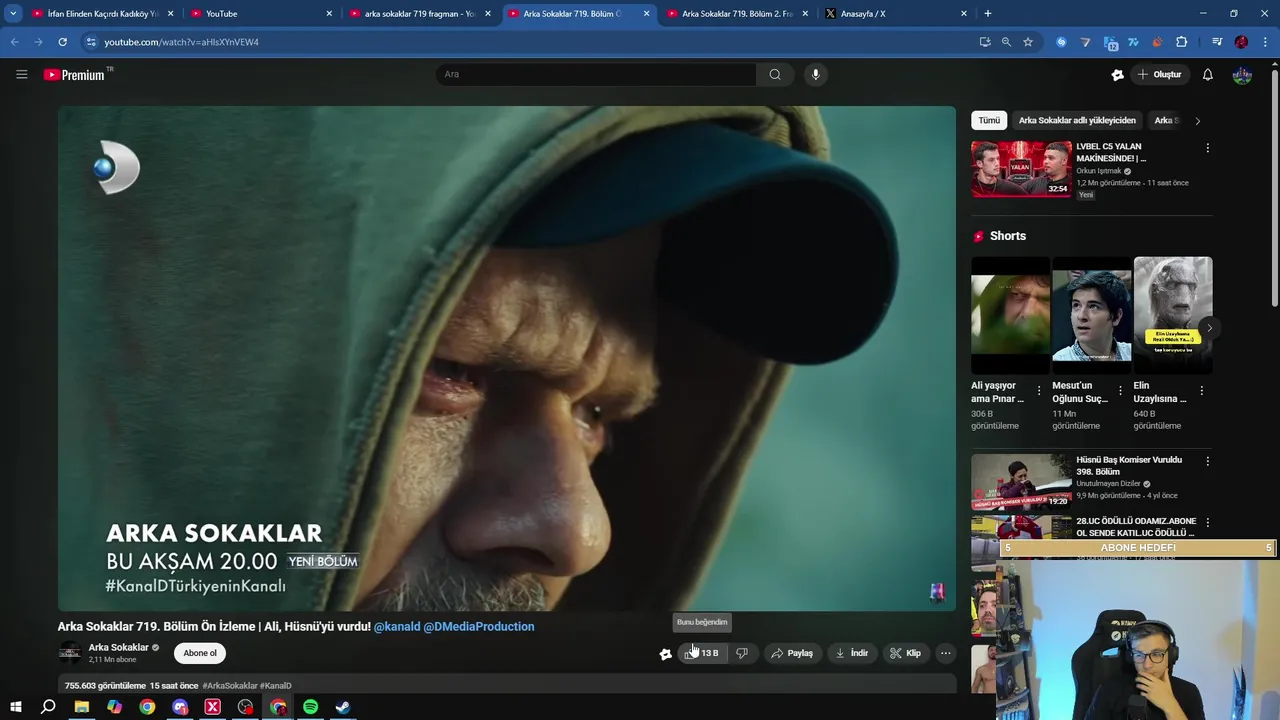Open options for Elin Uzaylısına short
1280x720 pixels.
(x=1202, y=391)
